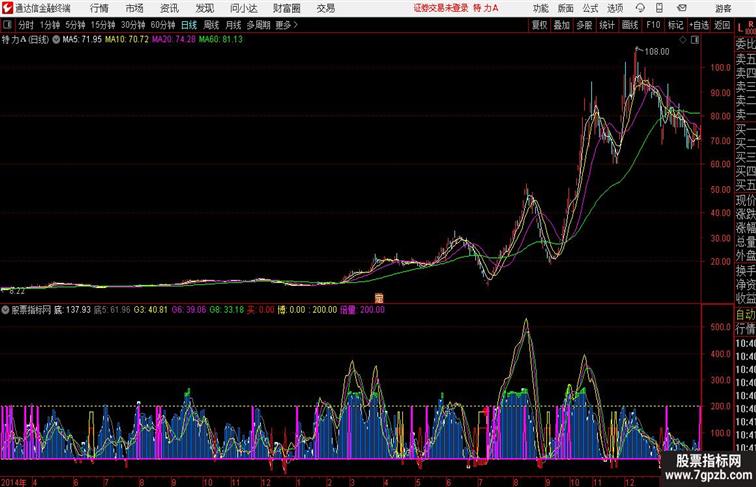Screen dimensions: 756x487
Task: Open the 财富圈 menu
Action: [x=286, y=8]
